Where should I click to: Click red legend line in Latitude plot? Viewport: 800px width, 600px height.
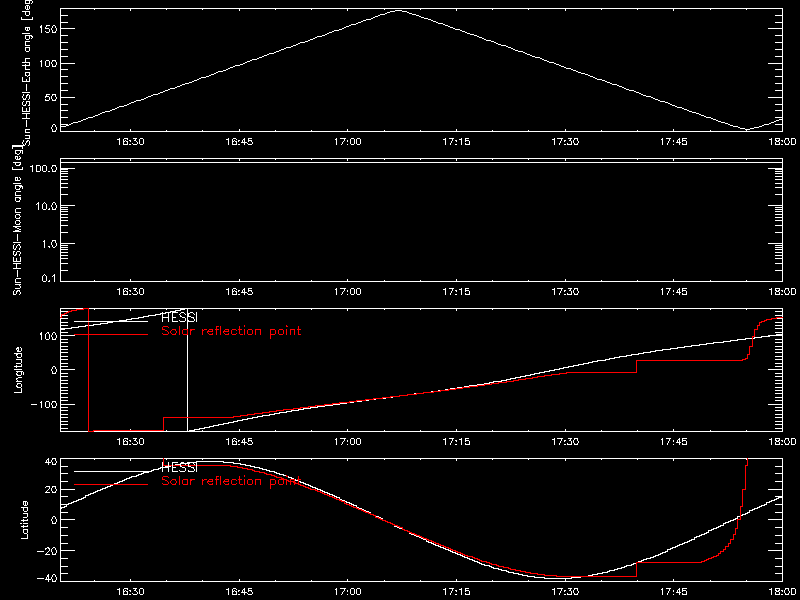click(111, 485)
